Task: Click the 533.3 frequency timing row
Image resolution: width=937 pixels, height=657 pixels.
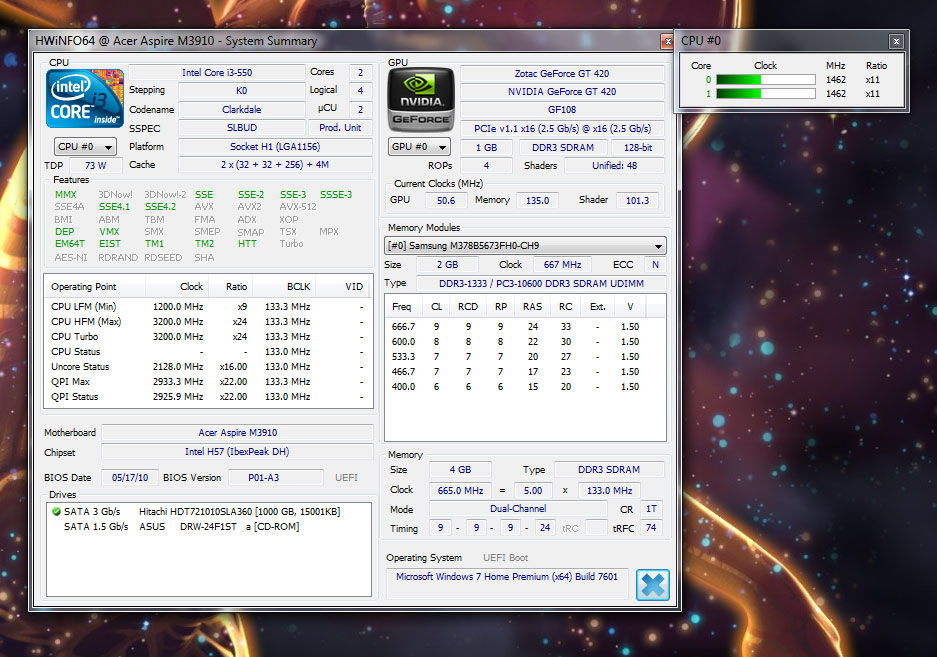Action: click(525, 357)
